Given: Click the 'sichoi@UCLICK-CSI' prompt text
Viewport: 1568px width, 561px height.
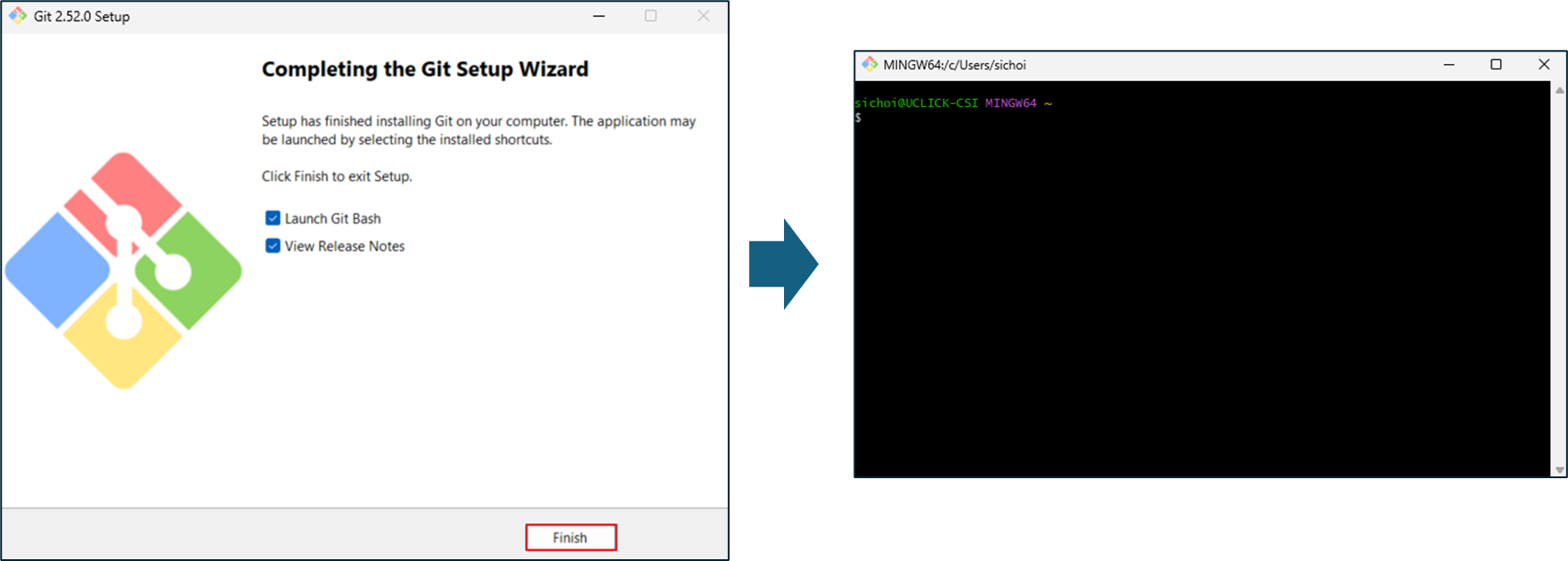Looking at the screenshot, I should coord(916,103).
